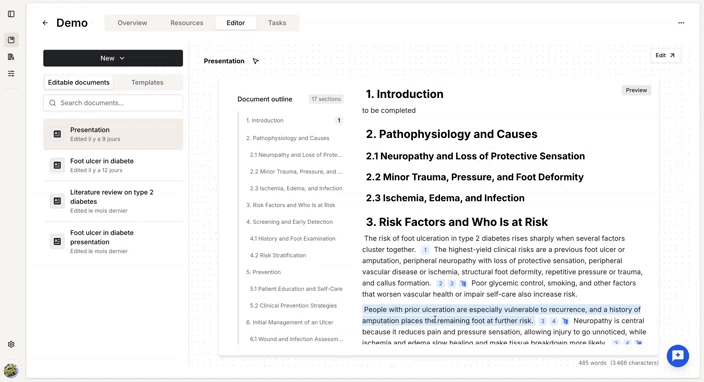Screen dimensions: 704x382
Task: Switch to the Templates tab
Action: pyautogui.click(x=147, y=83)
